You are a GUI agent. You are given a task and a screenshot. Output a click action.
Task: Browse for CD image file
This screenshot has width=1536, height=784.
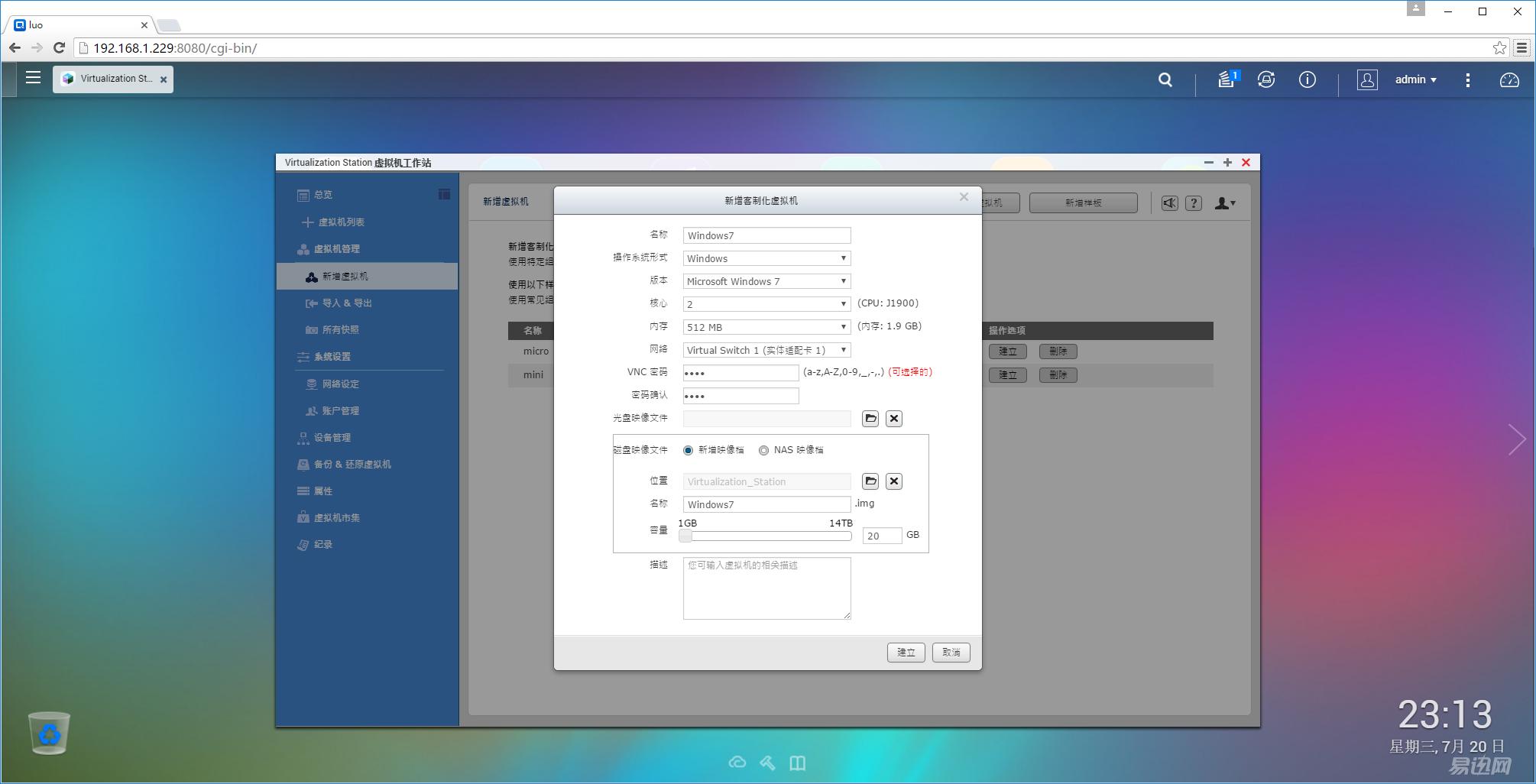[x=870, y=419]
